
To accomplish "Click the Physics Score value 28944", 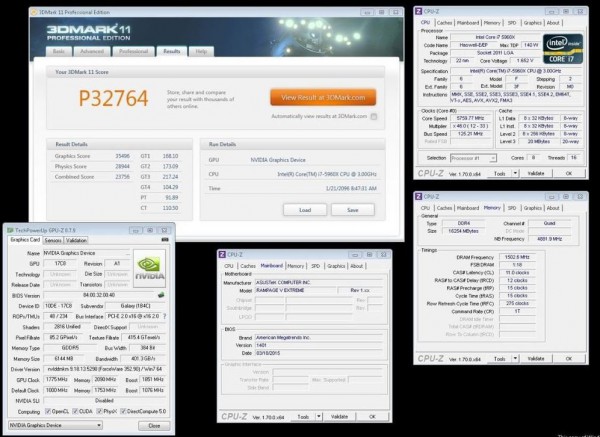I will click(x=122, y=166).
